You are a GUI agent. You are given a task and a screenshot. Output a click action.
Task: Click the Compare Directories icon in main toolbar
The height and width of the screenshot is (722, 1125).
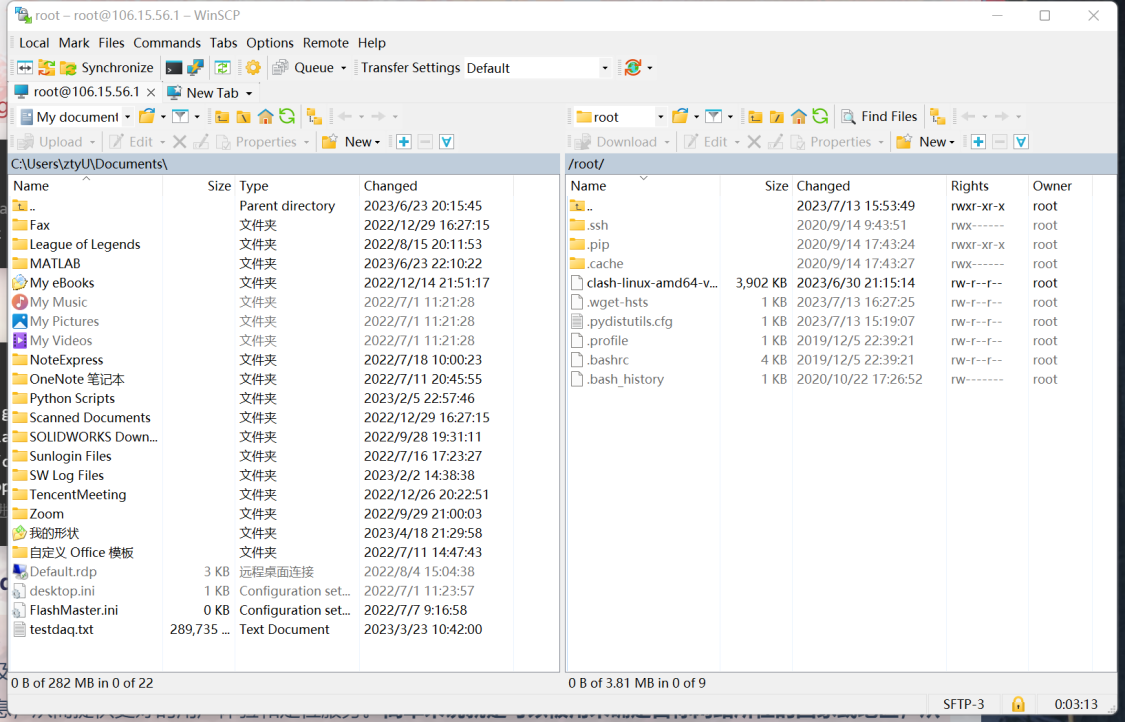coord(25,67)
